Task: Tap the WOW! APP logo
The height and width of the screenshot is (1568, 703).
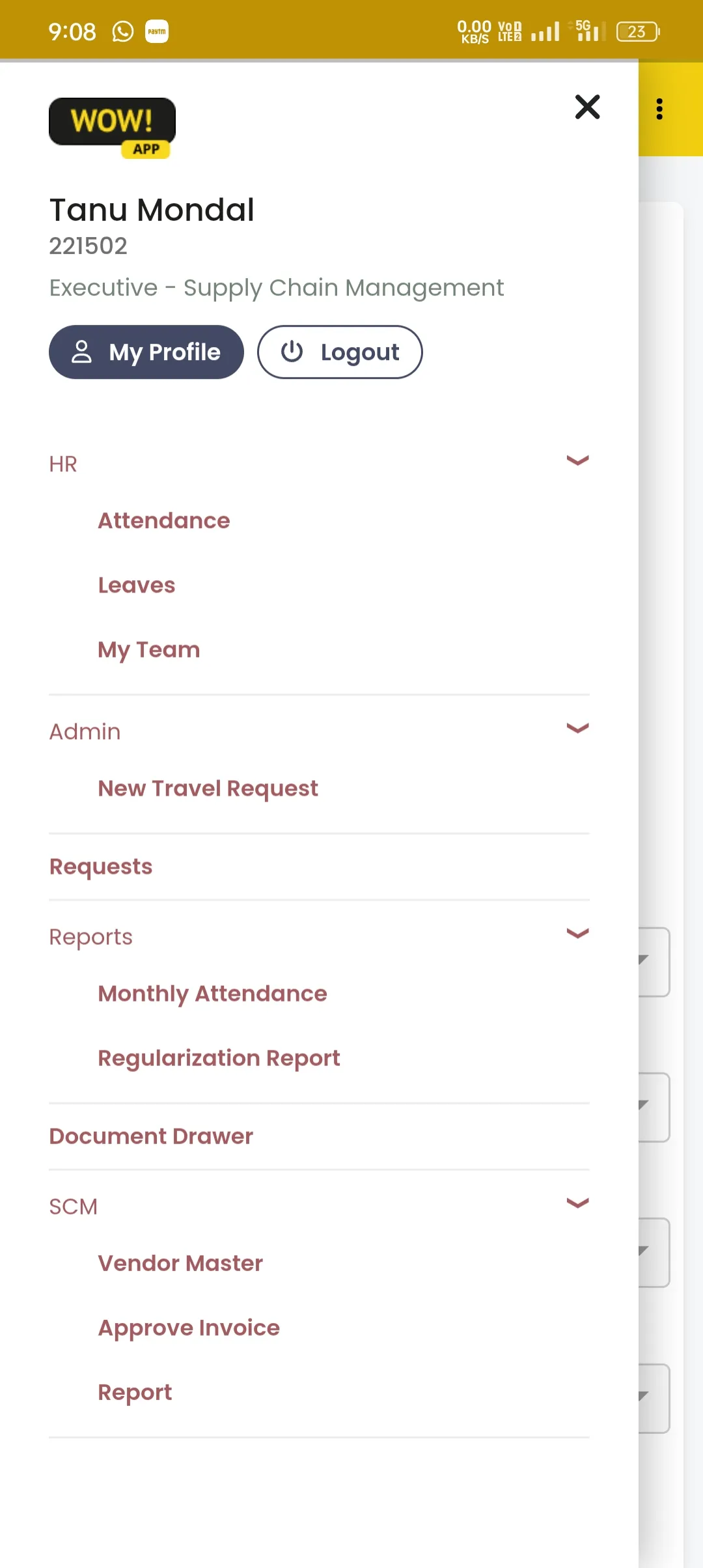Action: click(x=112, y=128)
